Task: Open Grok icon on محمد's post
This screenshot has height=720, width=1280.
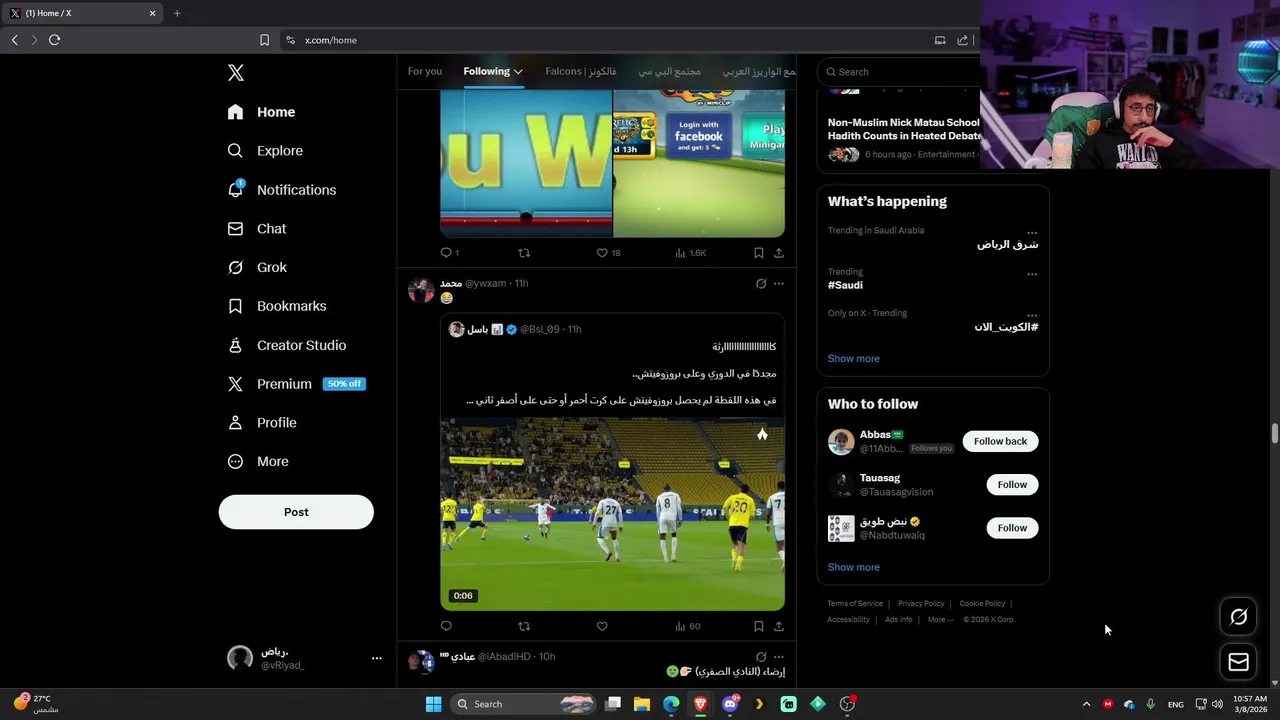Action: click(x=761, y=284)
